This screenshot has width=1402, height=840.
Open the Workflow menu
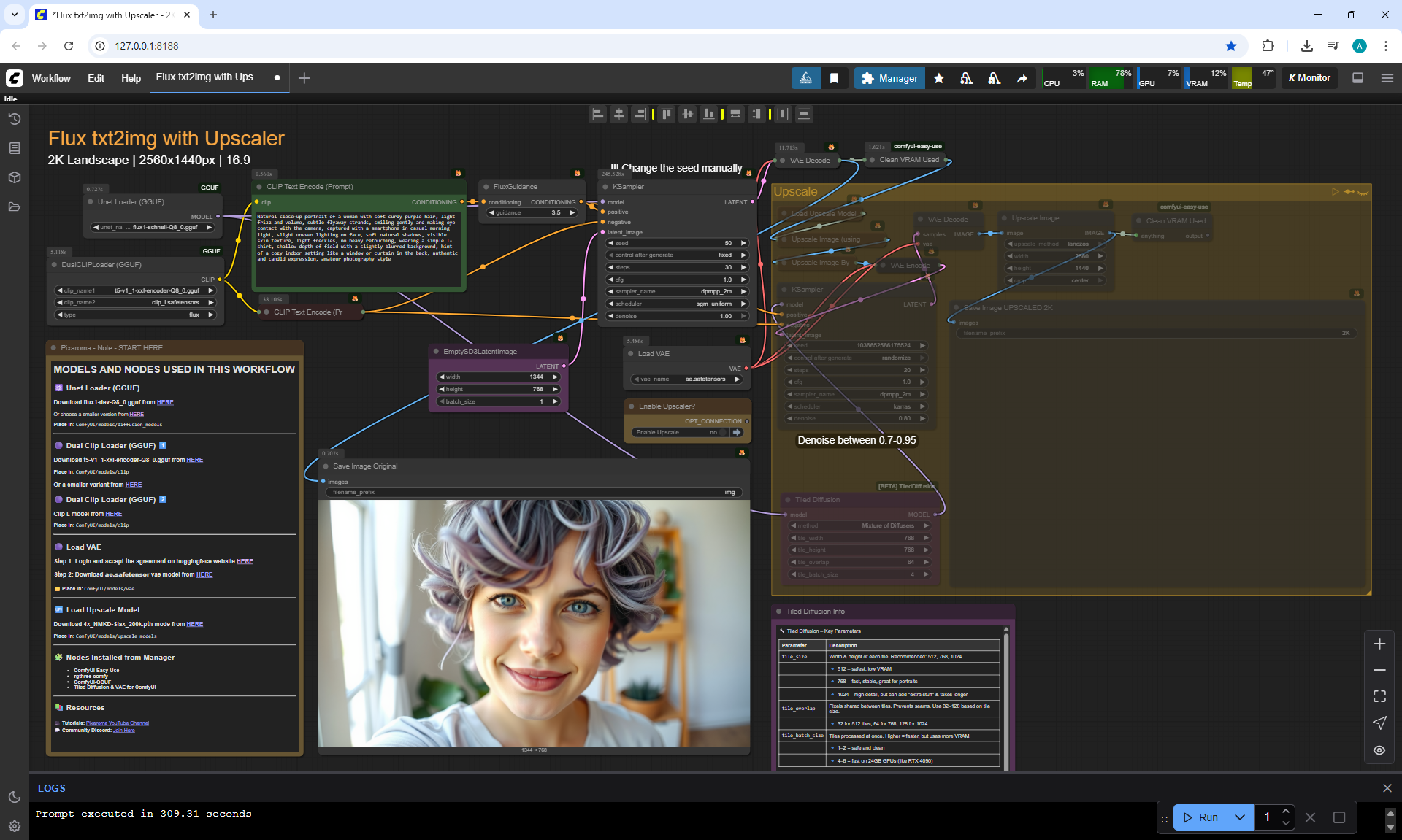coord(51,78)
